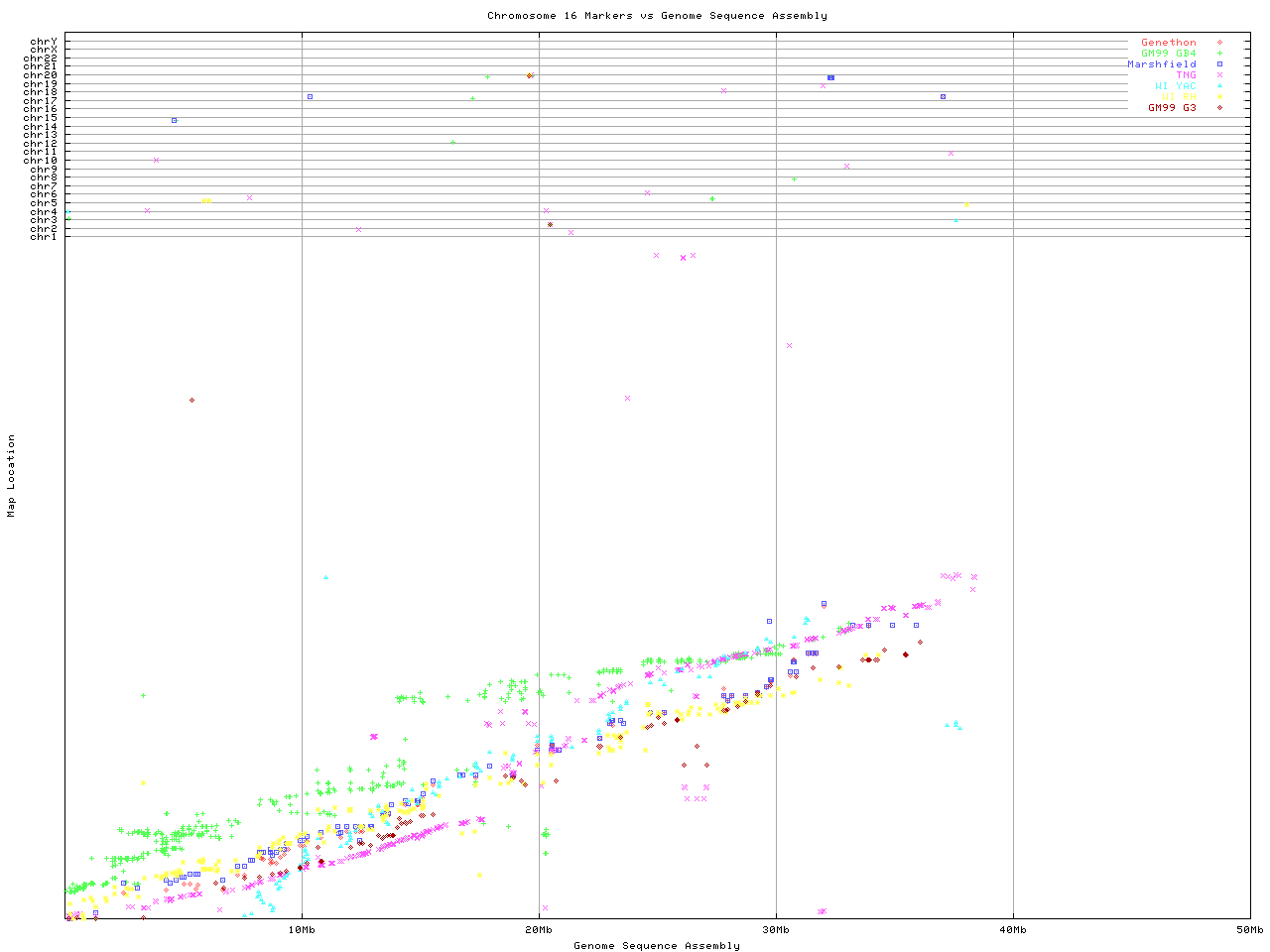The height and width of the screenshot is (952, 1270).
Task: Click the TNG legend text
Action: pyautogui.click(x=1186, y=75)
